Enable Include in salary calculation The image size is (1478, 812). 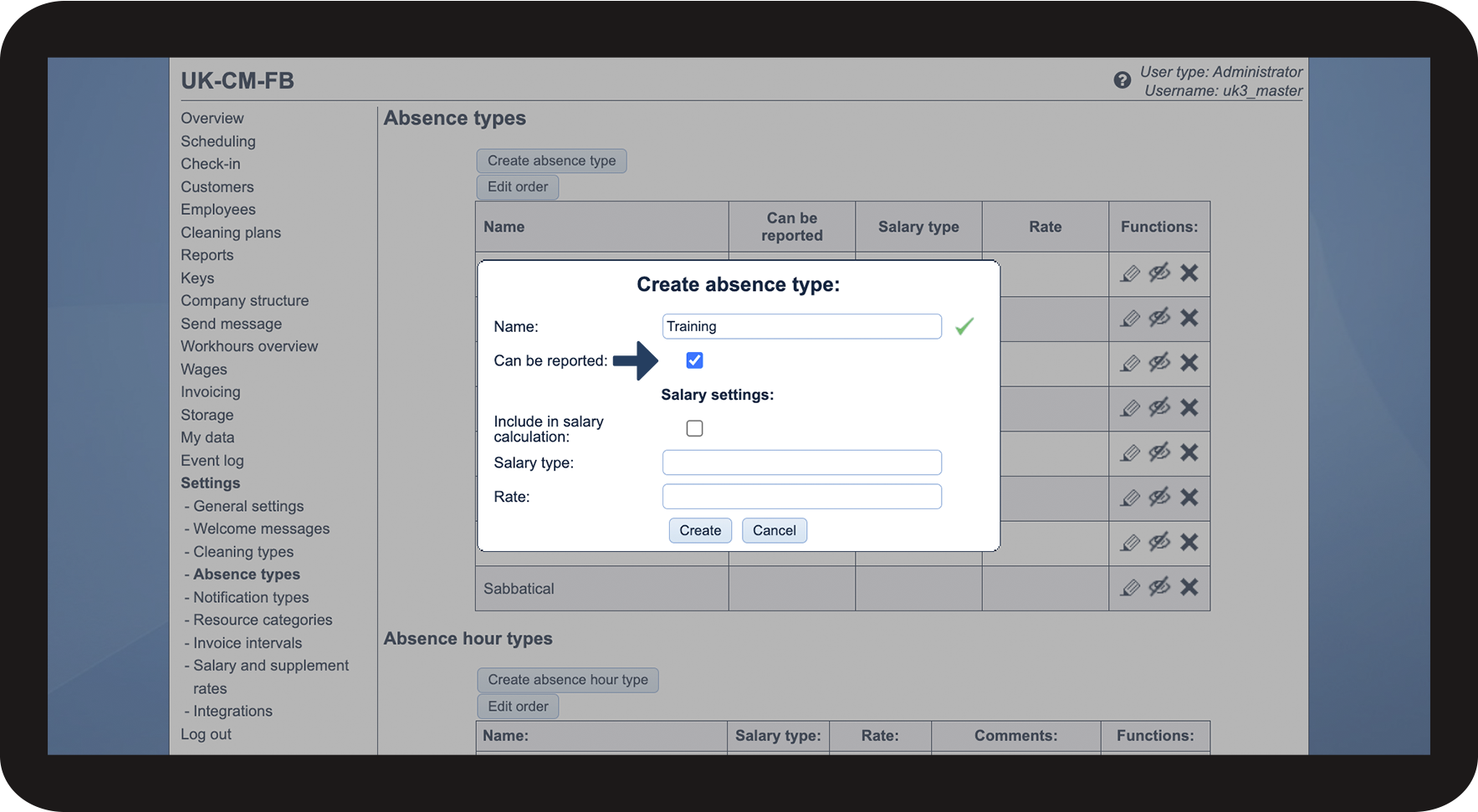(694, 427)
